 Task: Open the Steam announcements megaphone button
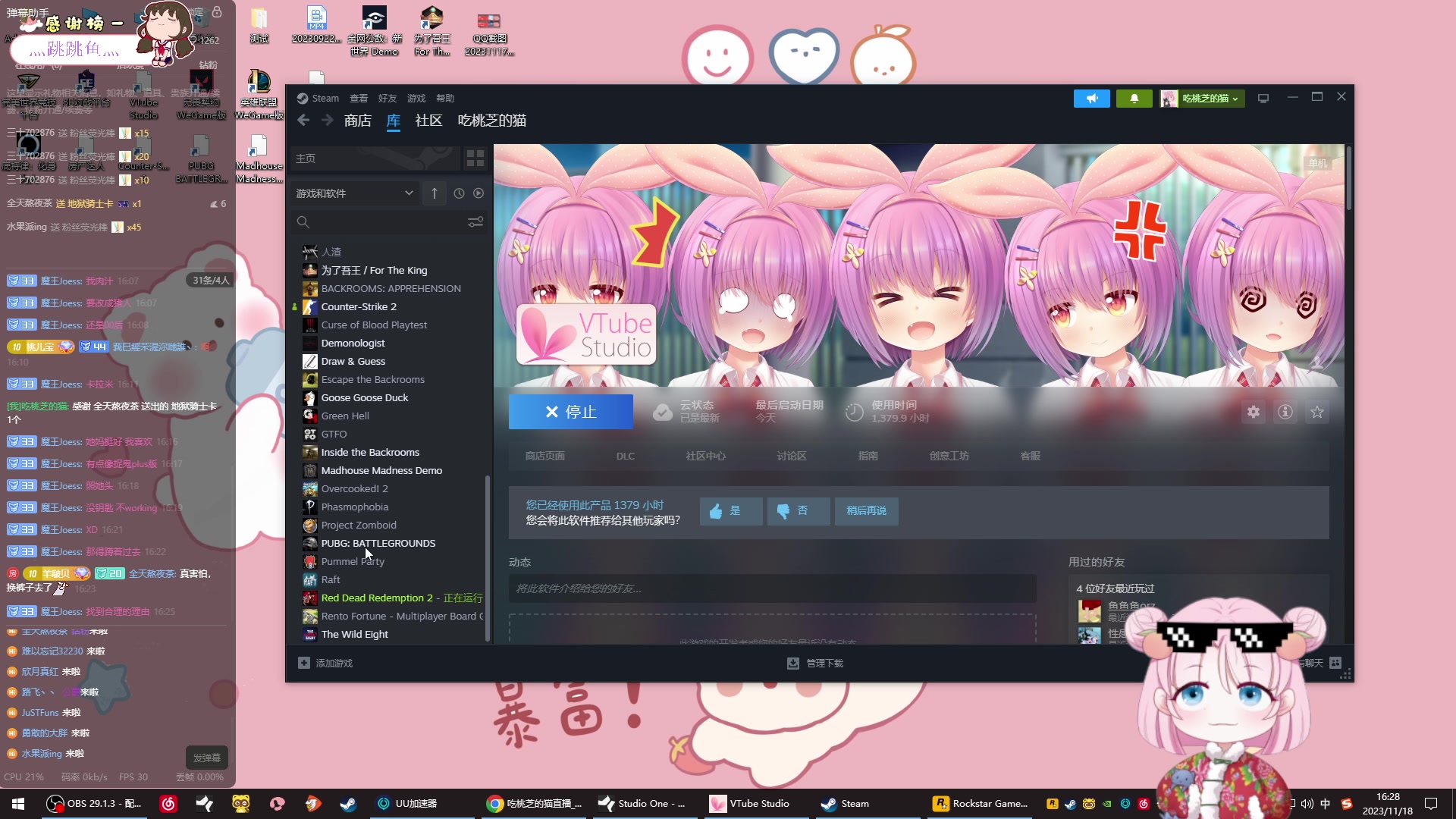click(x=1092, y=99)
